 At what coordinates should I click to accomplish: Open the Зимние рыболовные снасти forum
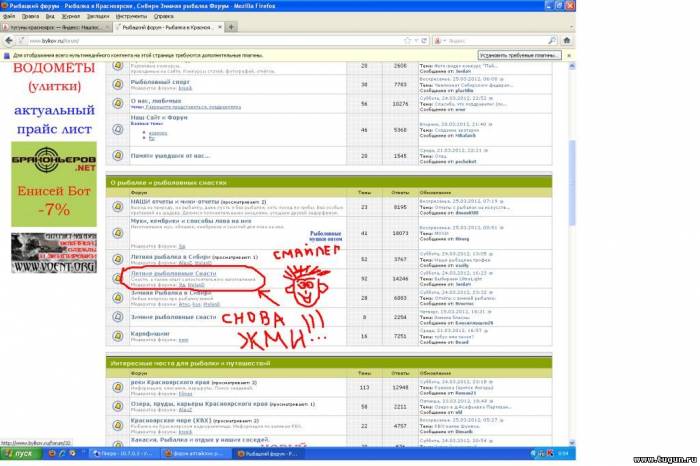click(173, 317)
